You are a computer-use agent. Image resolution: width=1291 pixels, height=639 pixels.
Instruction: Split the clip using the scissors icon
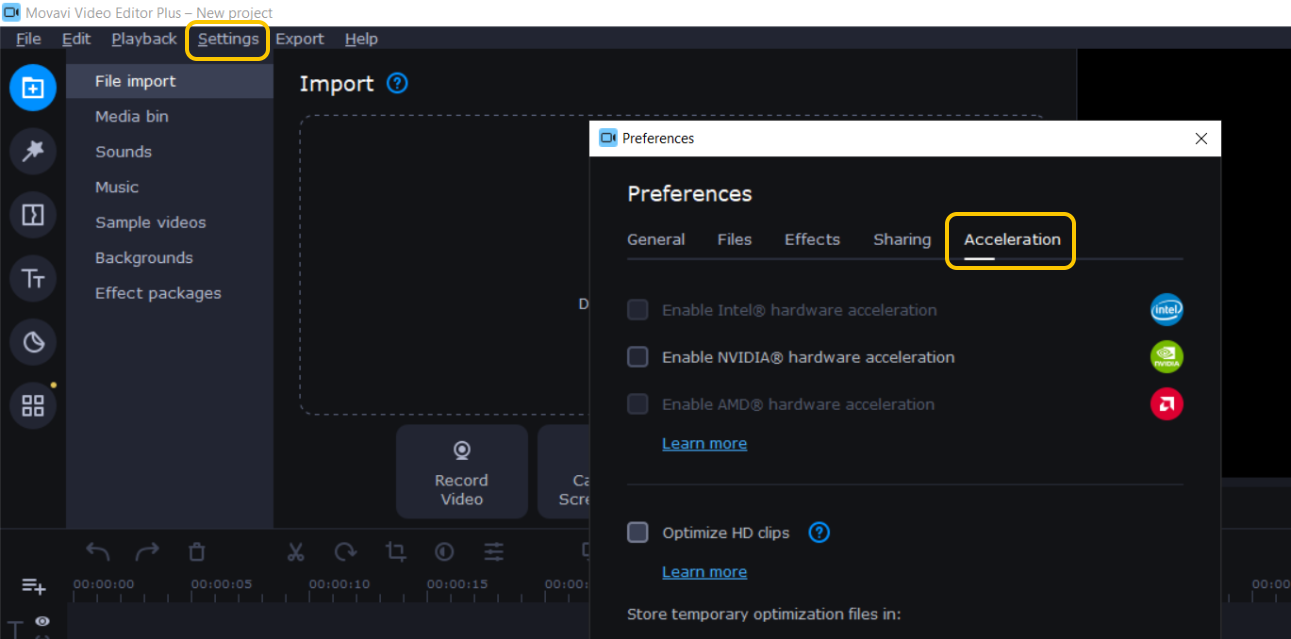295,551
